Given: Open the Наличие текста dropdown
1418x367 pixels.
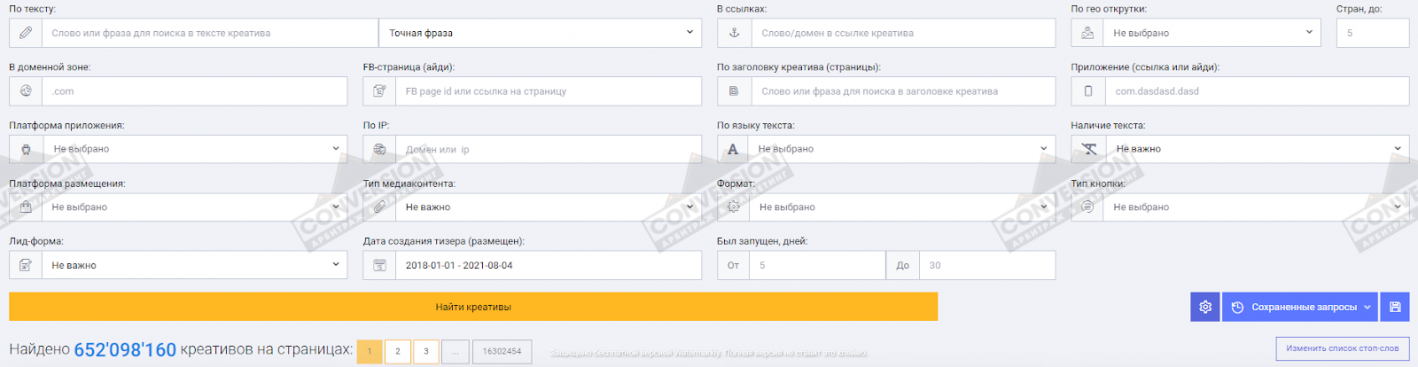Looking at the screenshot, I should [x=1257, y=149].
